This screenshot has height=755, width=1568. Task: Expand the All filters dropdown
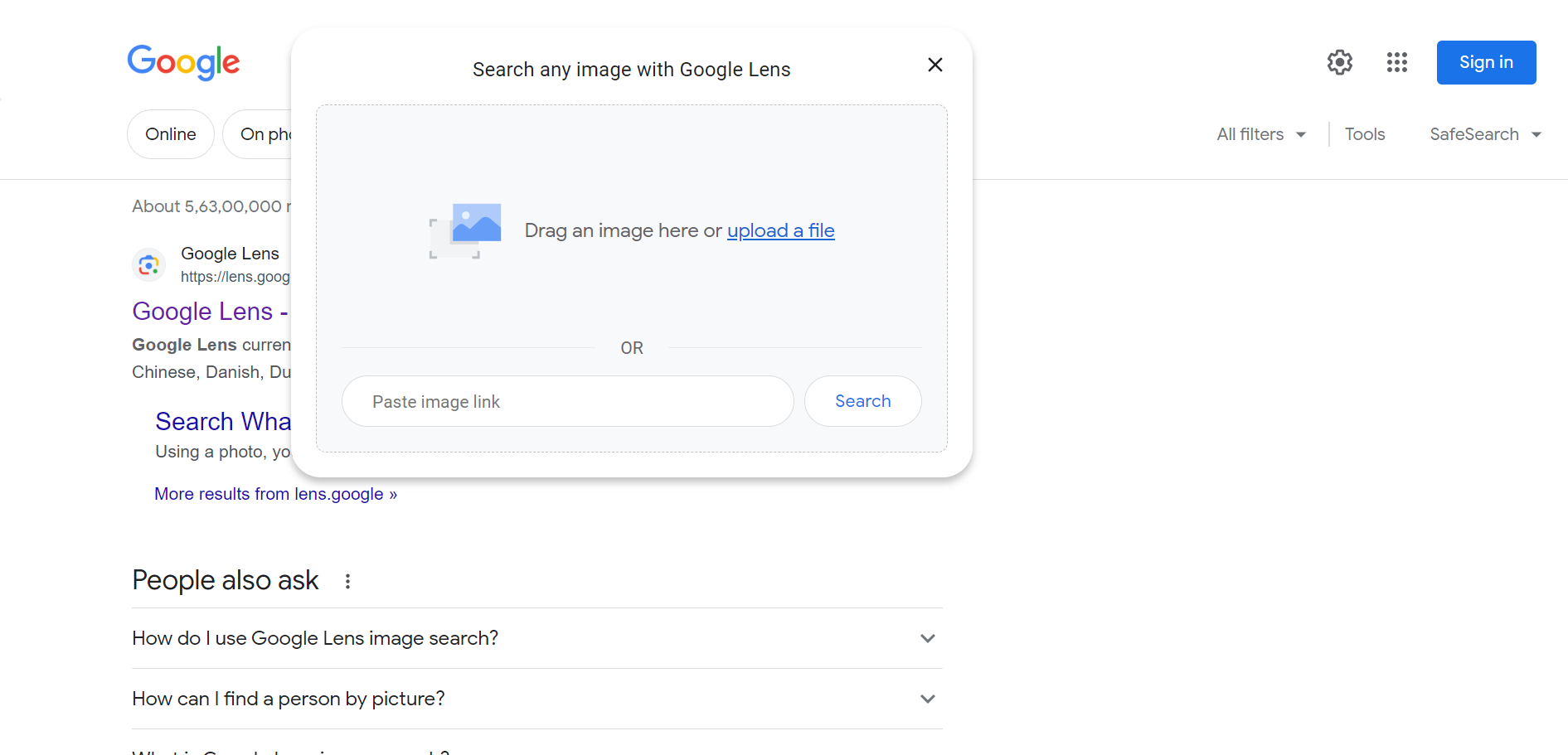click(x=1261, y=134)
